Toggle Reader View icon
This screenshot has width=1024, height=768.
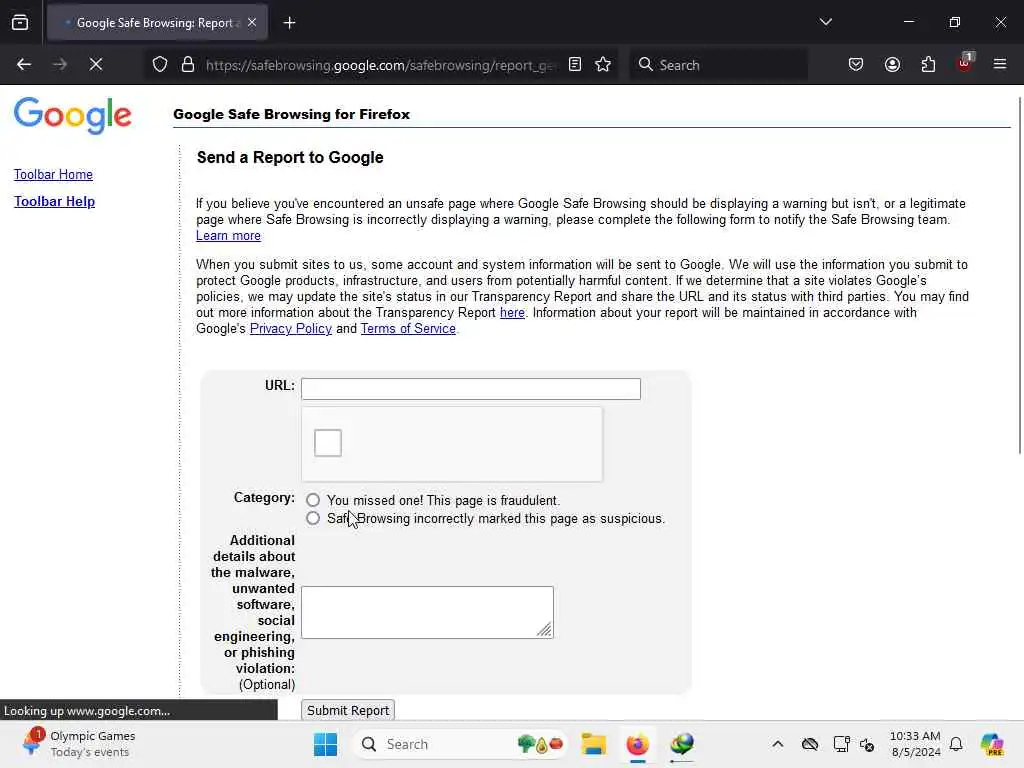(575, 65)
